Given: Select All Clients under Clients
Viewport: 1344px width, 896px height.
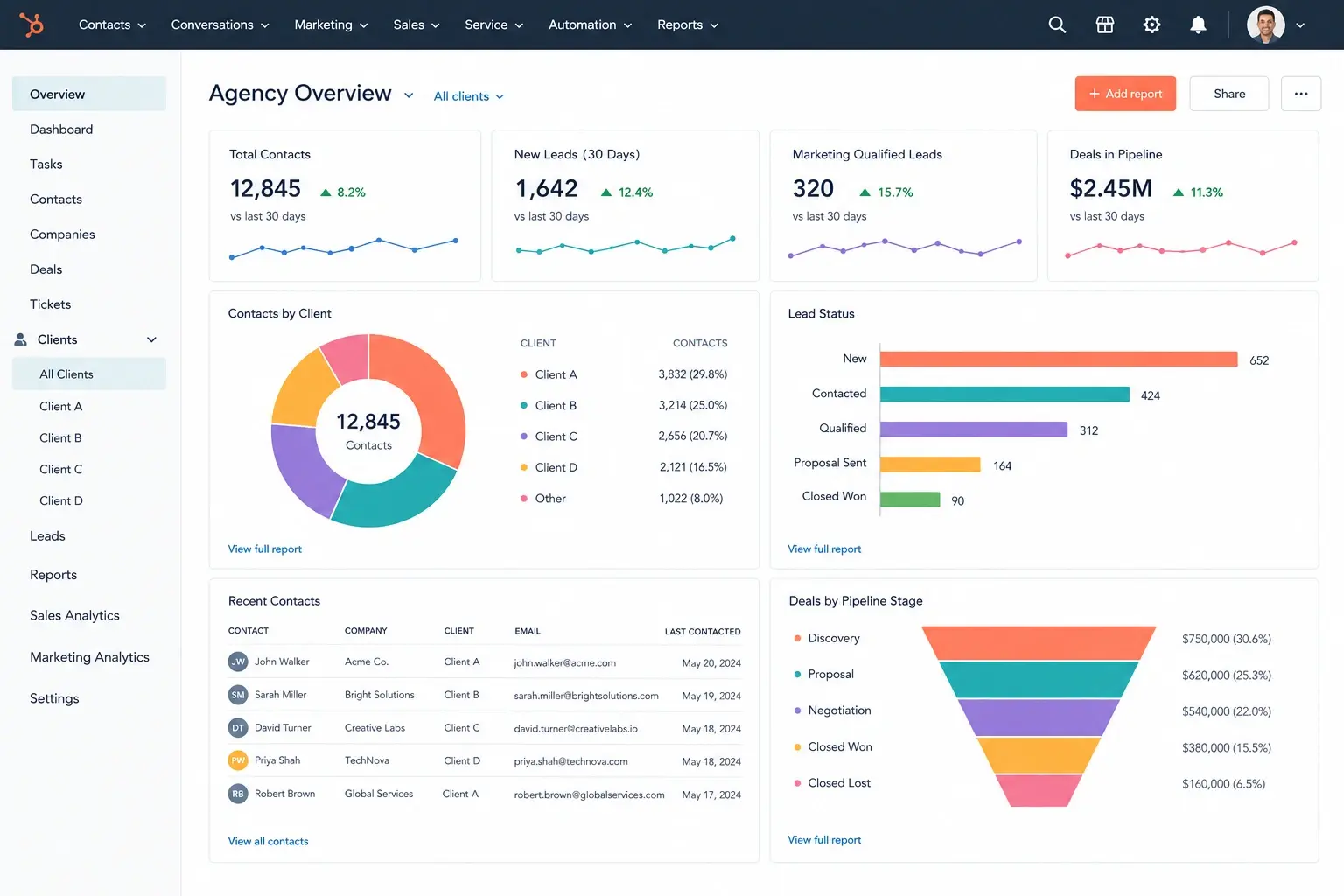Looking at the screenshot, I should [89, 374].
